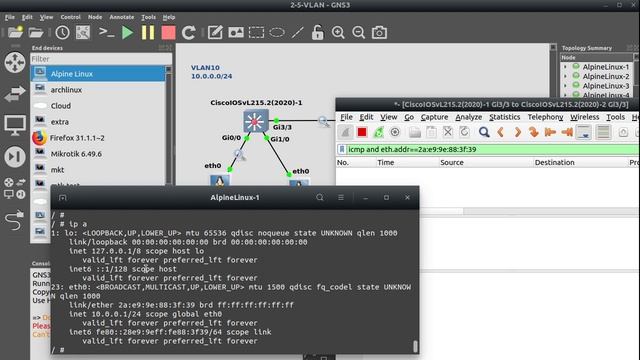Open search in AlpineLinux-1 terminal
The image size is (640, 360).
pyautogui.click(x=320, y=198)
